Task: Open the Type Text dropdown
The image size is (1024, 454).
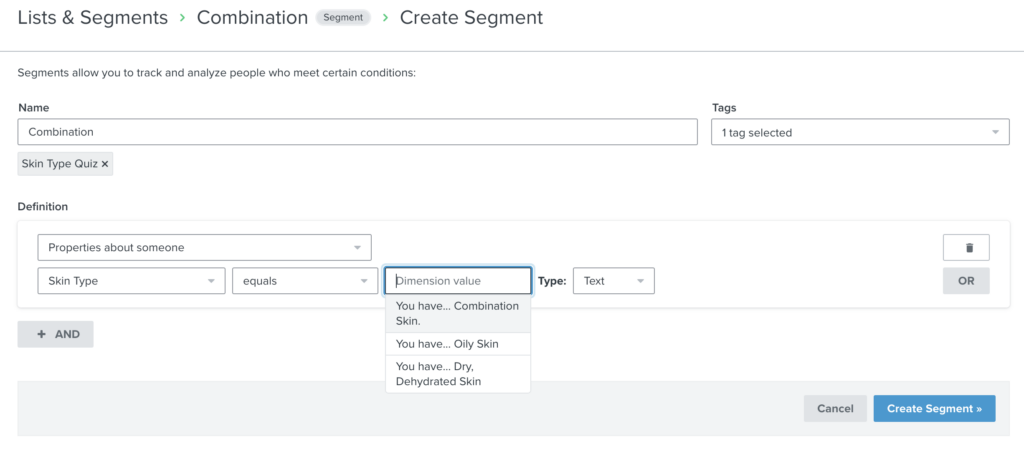Action: (x=614, y=281)
